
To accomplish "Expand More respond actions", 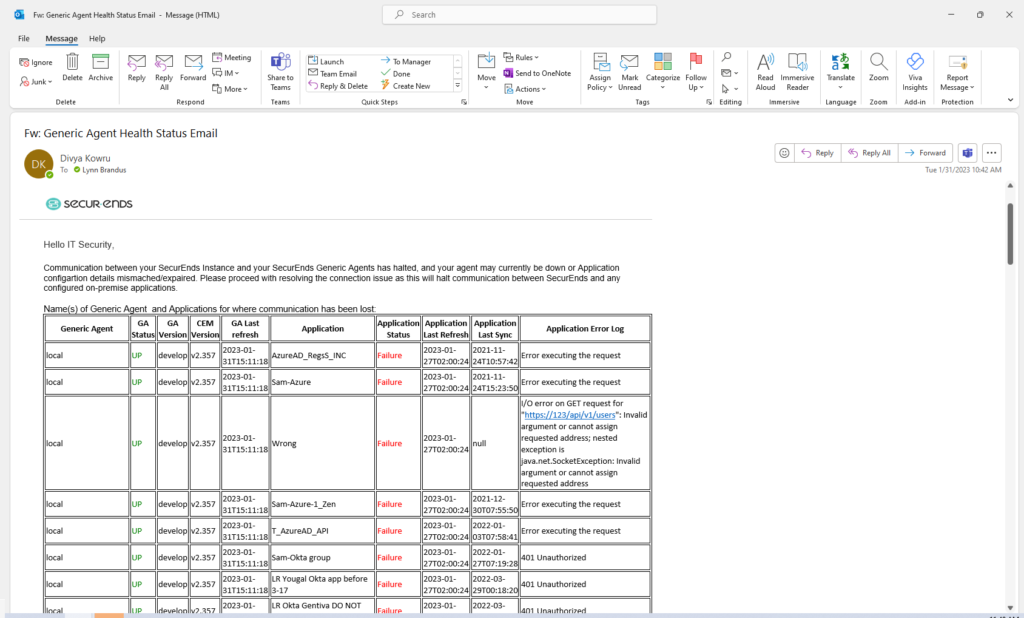I will coord(230,89).
